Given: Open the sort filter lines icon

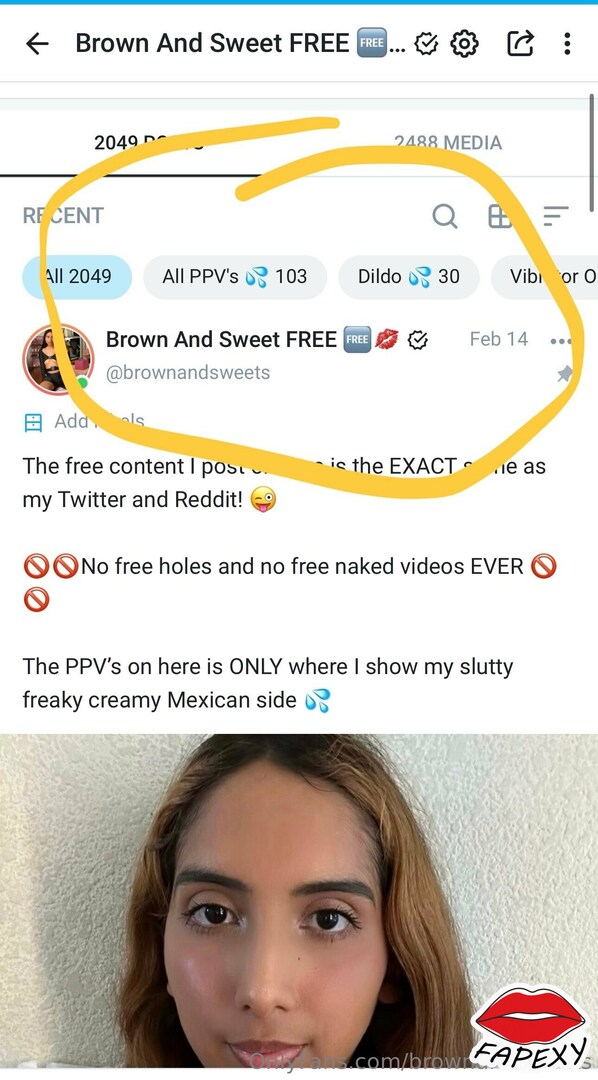Looking at the screenshot, I should pyautogui.click(x=555, y=216).
